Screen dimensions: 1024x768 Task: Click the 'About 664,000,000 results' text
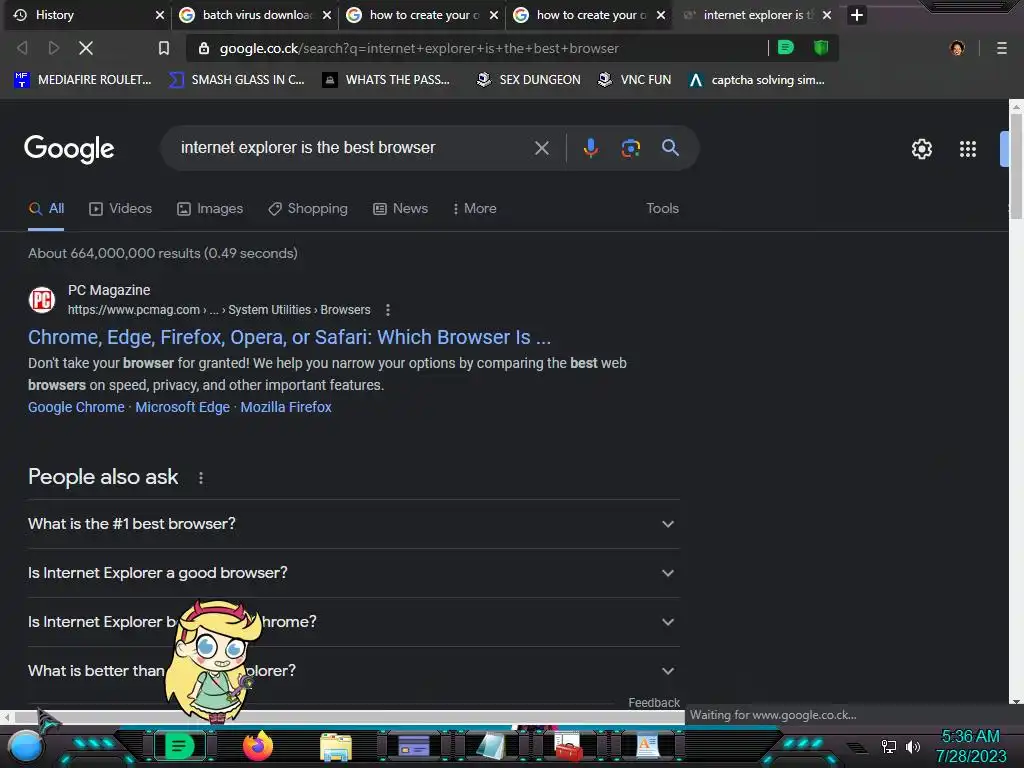pos(163,253)
